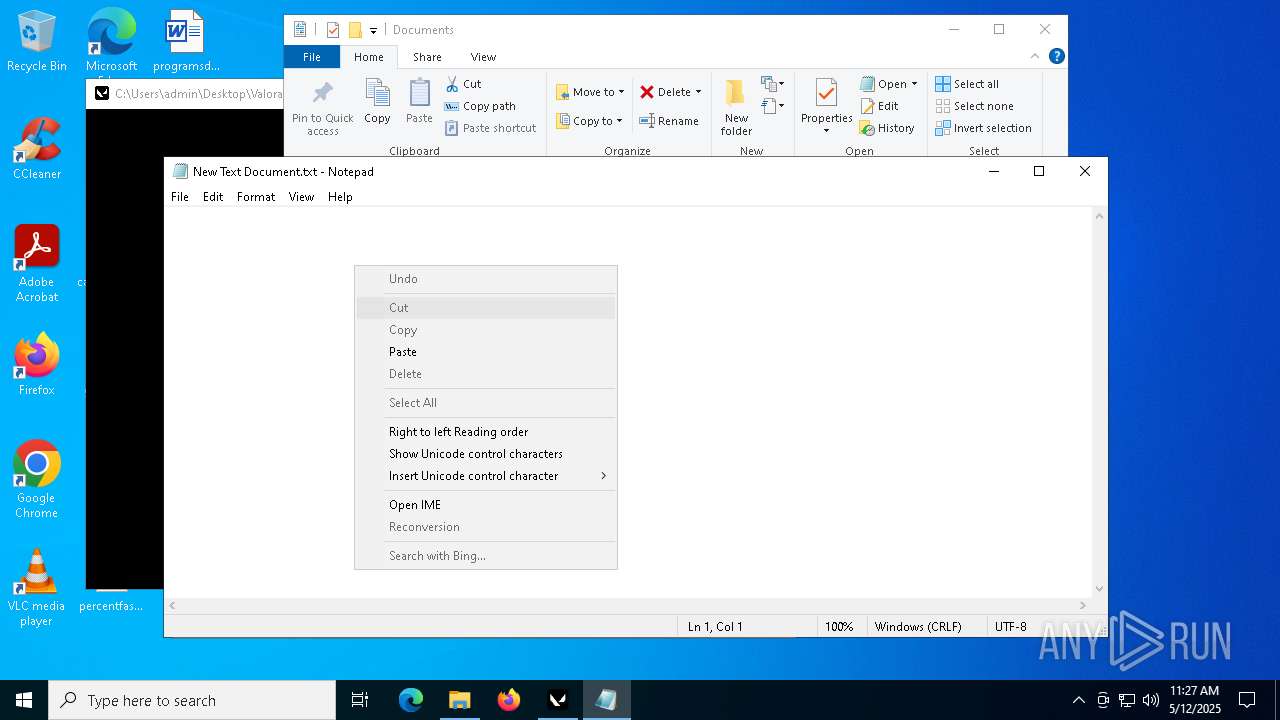Collapse the Explorer ribbon chevron
This screenshot has height=720, width=1280.
click(x=1035, y=56)
